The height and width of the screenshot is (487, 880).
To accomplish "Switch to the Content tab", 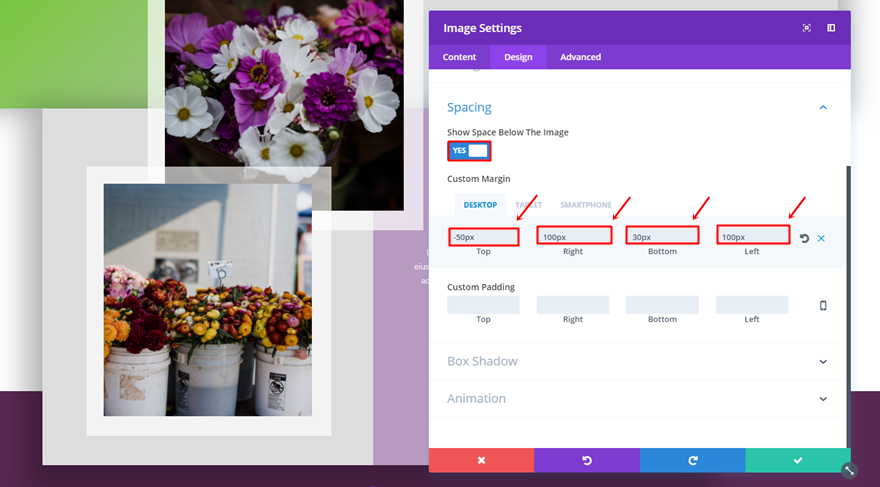I will 459,57.
